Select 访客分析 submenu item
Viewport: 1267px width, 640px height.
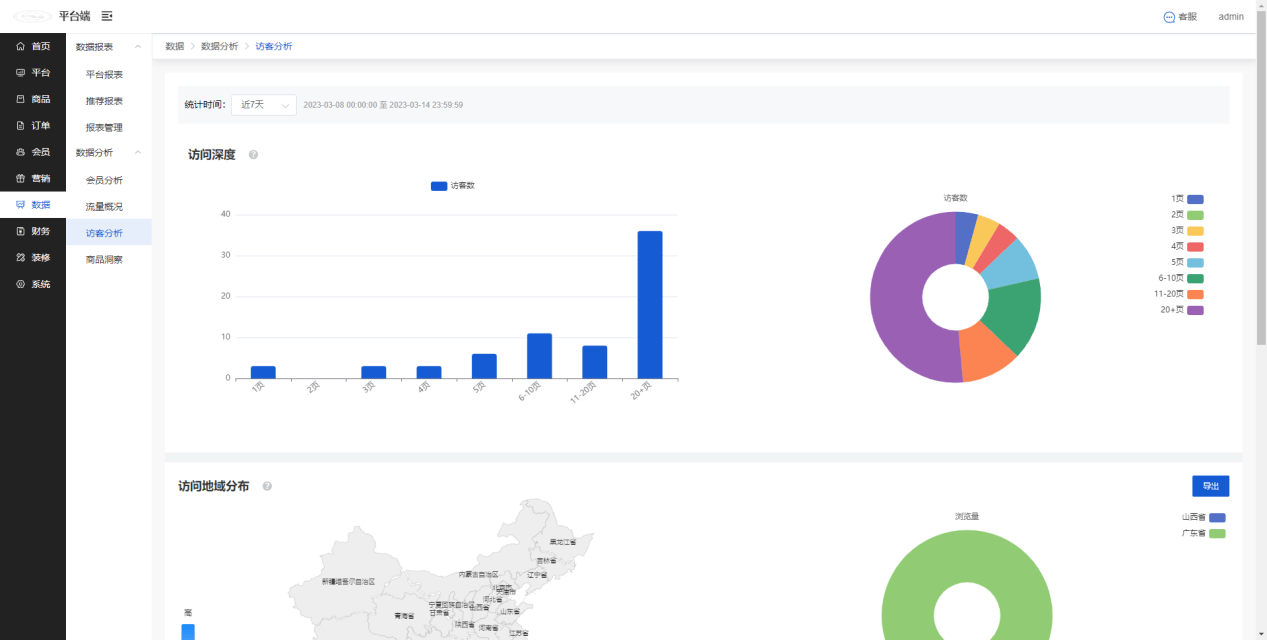(x=109, y=233)
